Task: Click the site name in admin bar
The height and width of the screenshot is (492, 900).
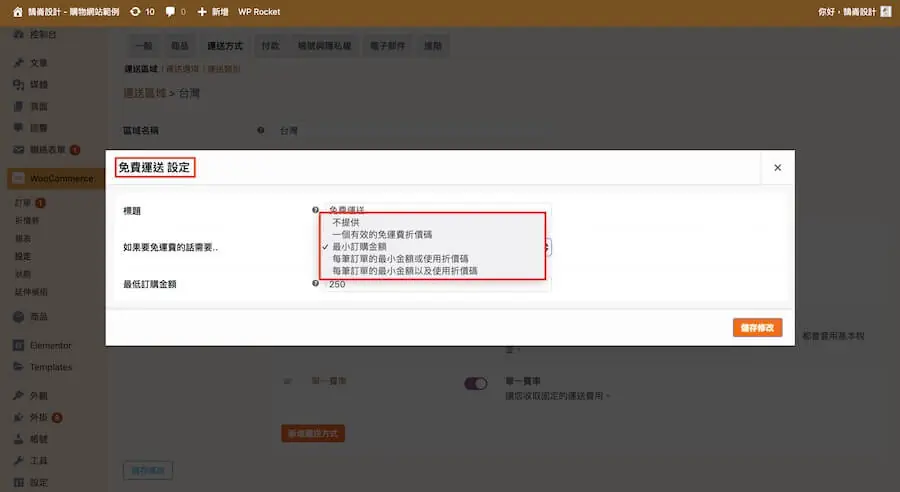Action: tap(73, 11)
